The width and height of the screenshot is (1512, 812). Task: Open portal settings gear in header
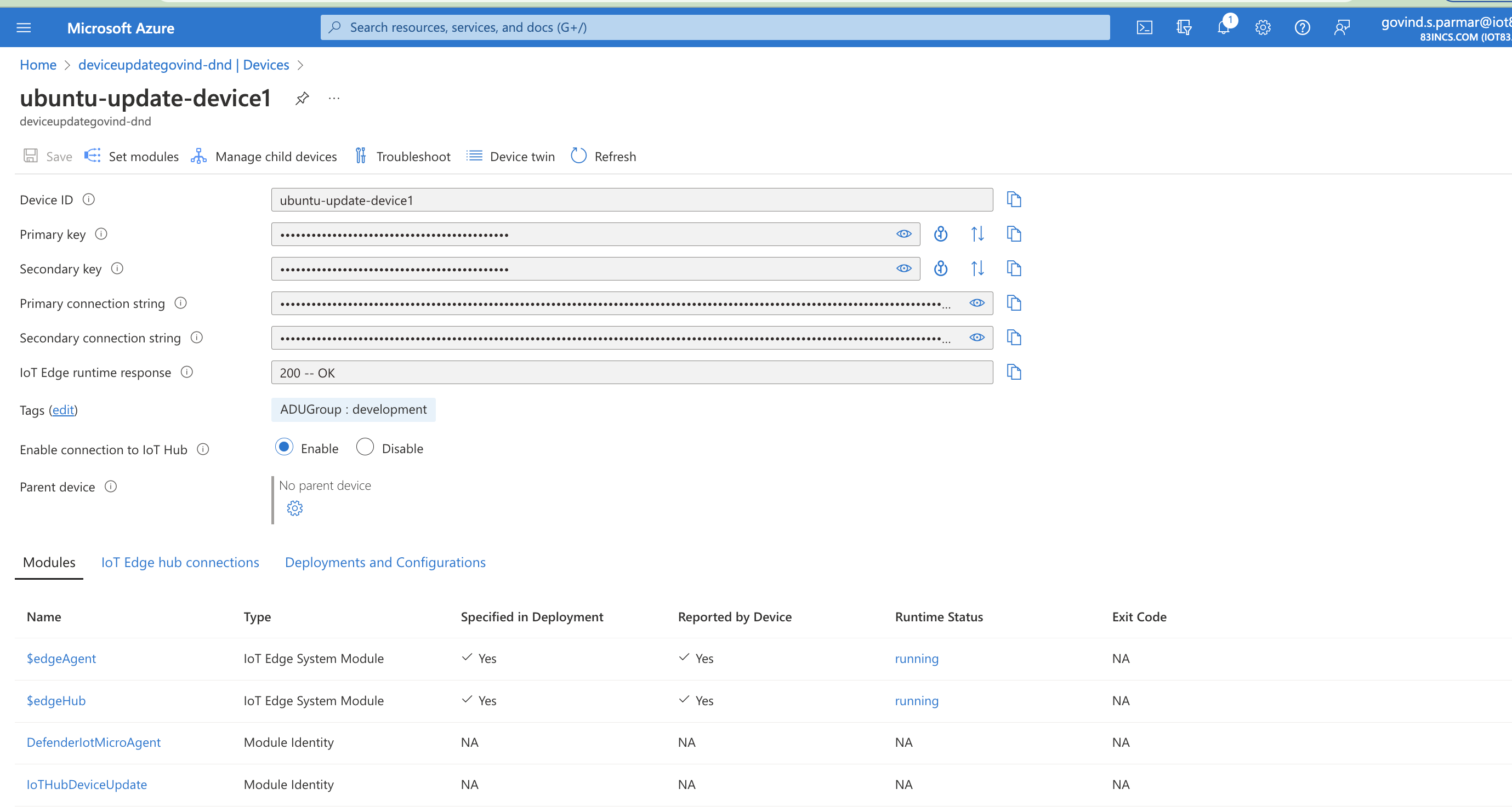click(1263, 27)
